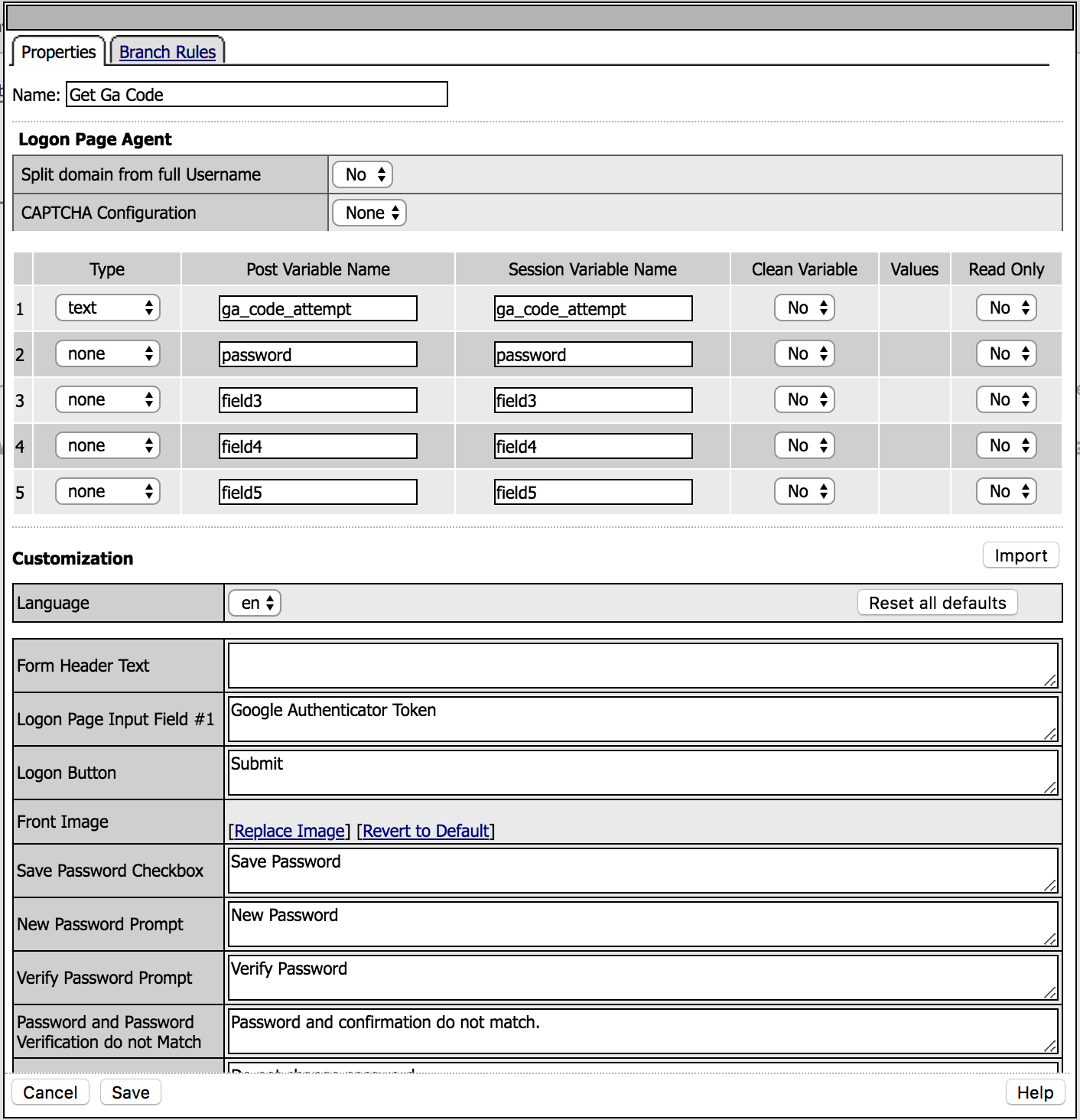The image size is (1080, 1120).
Task: Click the Import button
Action: [x=1021, y=555]
